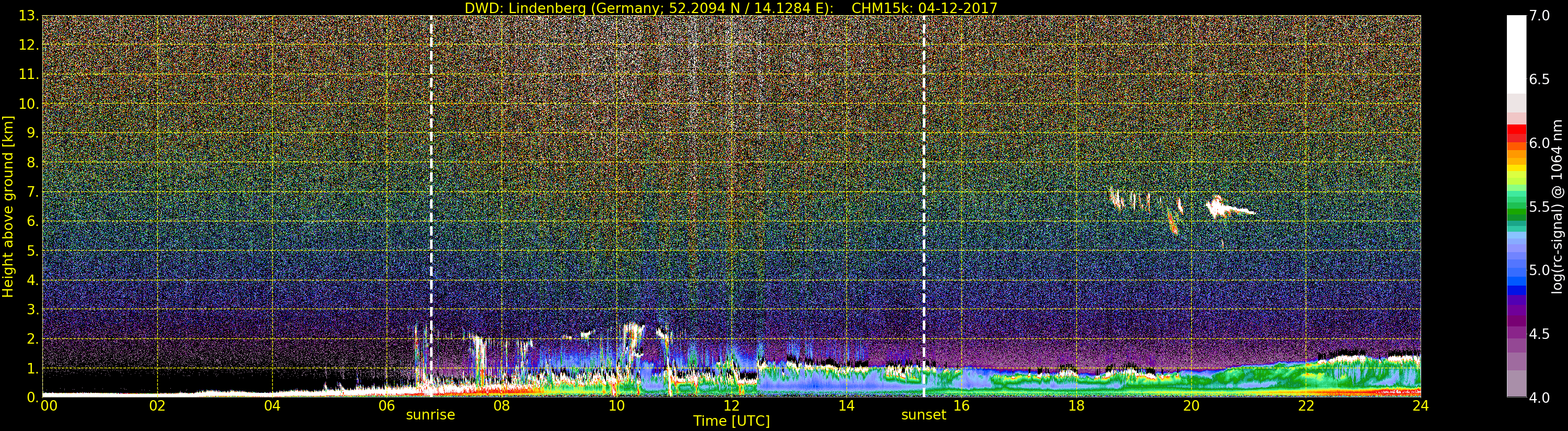Click the white dashed sunrise line
Viewport: 1568px width, 431px height.
pyautogui.click(x=431, y=183)
